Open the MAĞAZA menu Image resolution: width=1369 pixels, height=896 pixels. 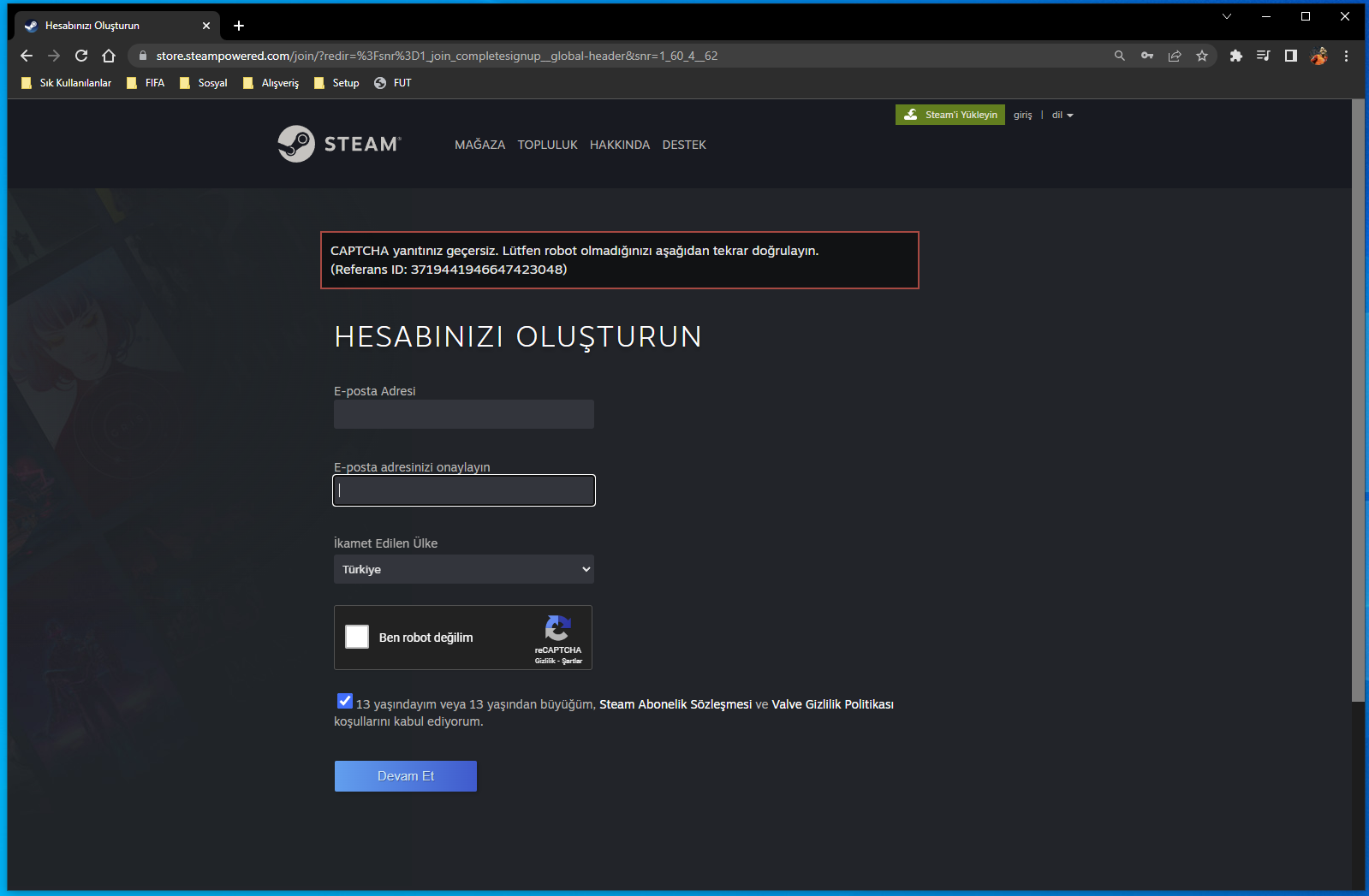coord(480,145)
